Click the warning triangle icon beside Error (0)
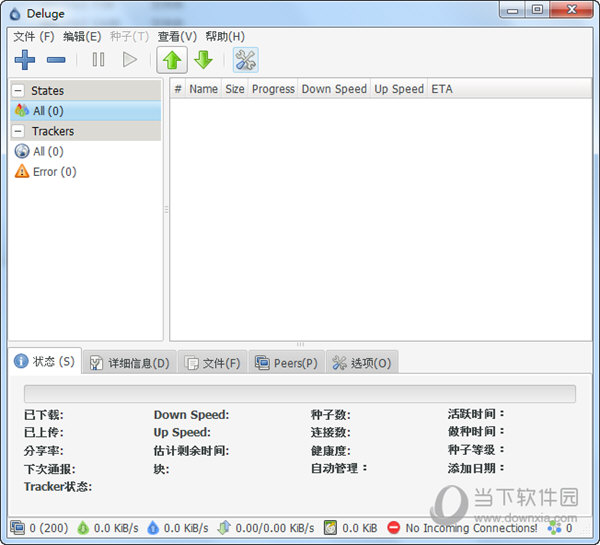This screenshot has width=600, height=545. tap(22, 171)
